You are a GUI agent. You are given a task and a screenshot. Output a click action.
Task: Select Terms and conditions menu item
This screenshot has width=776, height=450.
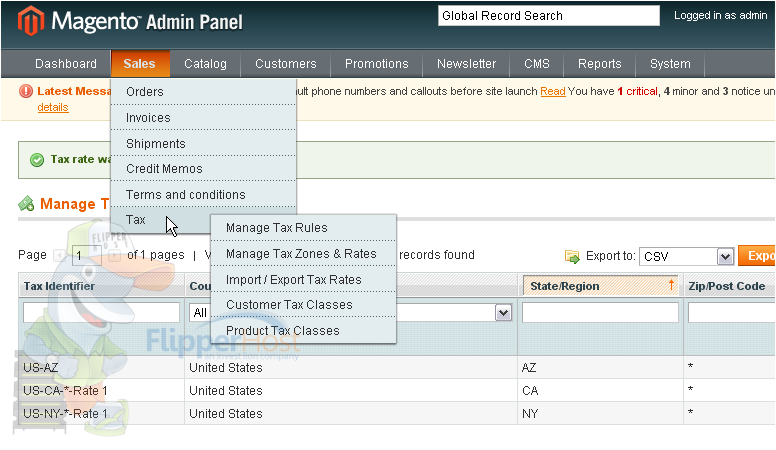click(203, 195)
